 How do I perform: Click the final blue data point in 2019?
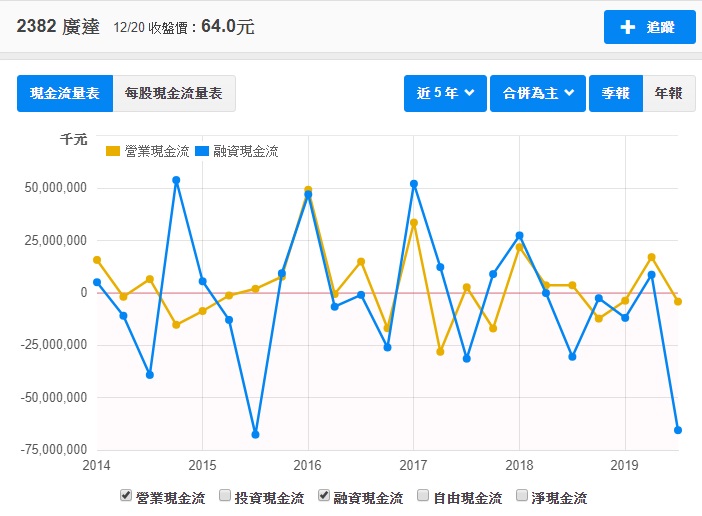click(678, 430)
